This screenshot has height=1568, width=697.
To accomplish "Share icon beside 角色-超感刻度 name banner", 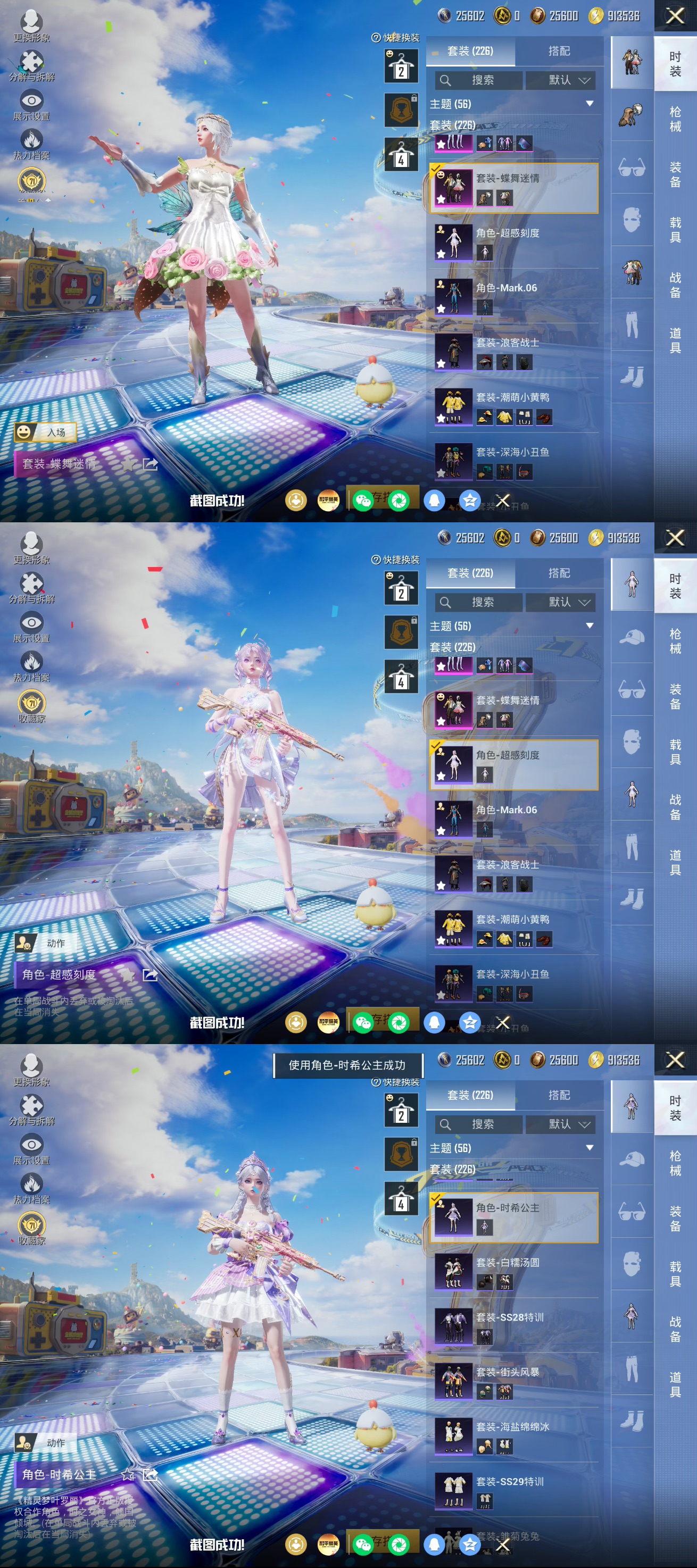I will 150,975.
